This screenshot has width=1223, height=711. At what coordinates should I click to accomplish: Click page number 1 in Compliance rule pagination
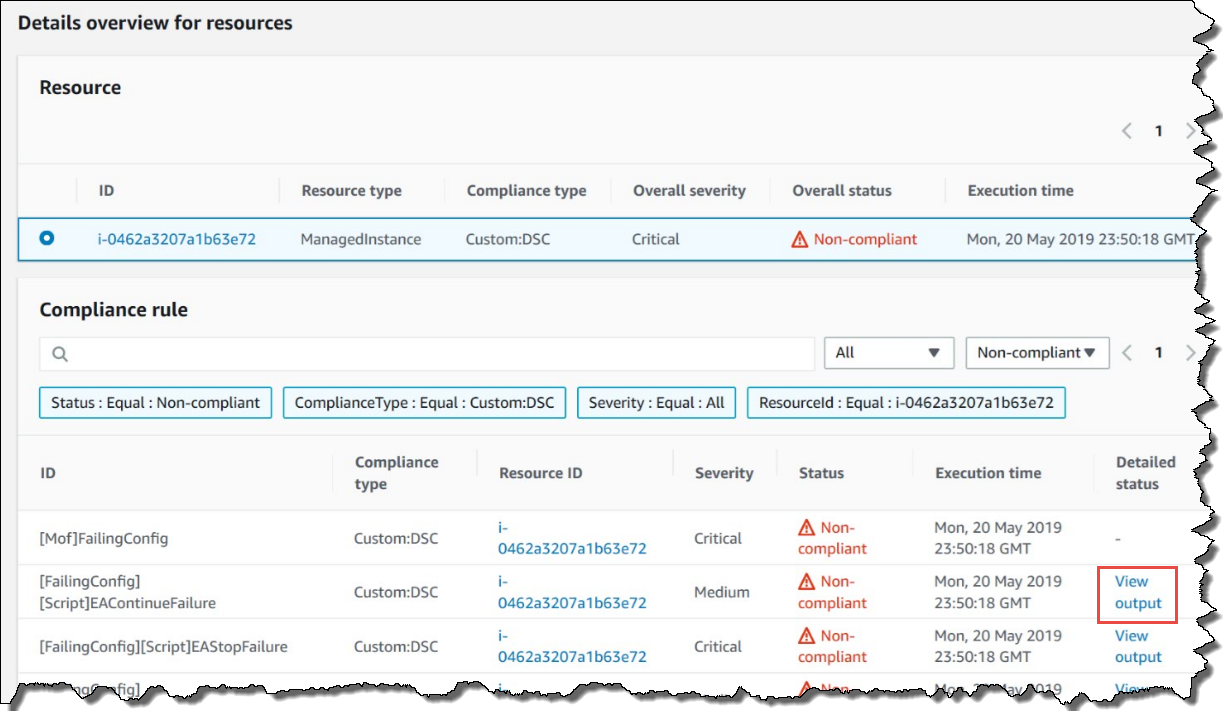[x=1158, y=352]
